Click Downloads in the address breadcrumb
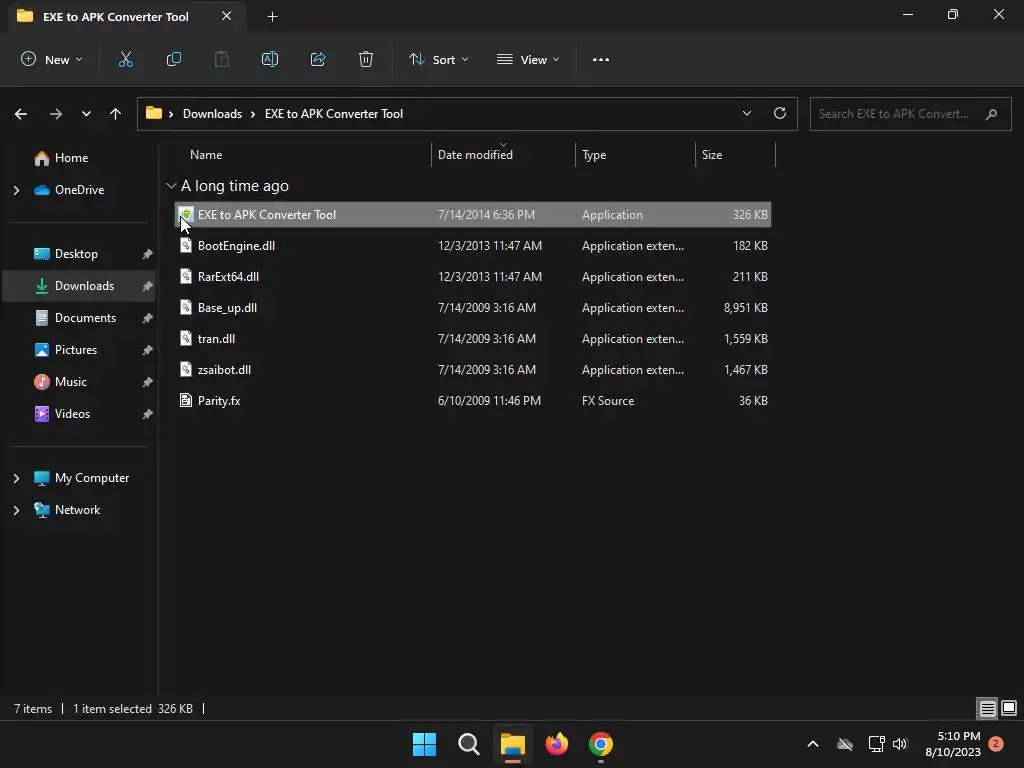The width and height of the screenshot is (1024, 768). (x=212, y=114)
